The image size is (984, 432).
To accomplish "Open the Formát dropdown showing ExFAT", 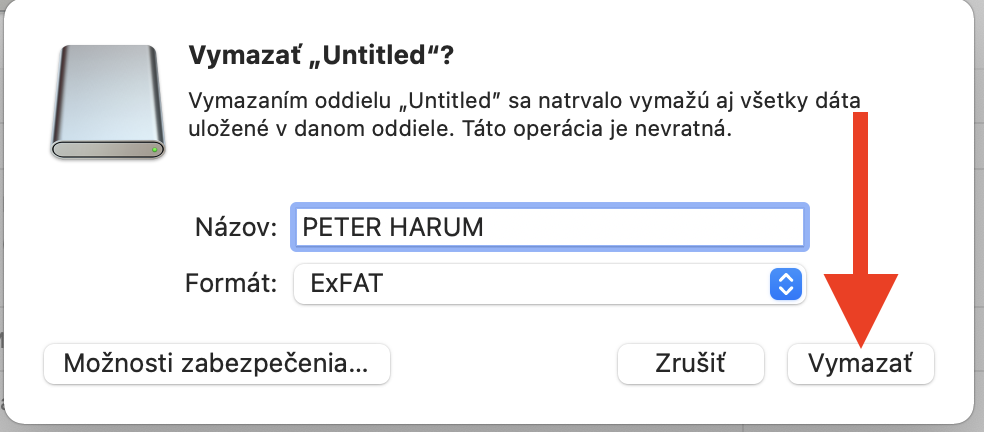I will point(549,284).
